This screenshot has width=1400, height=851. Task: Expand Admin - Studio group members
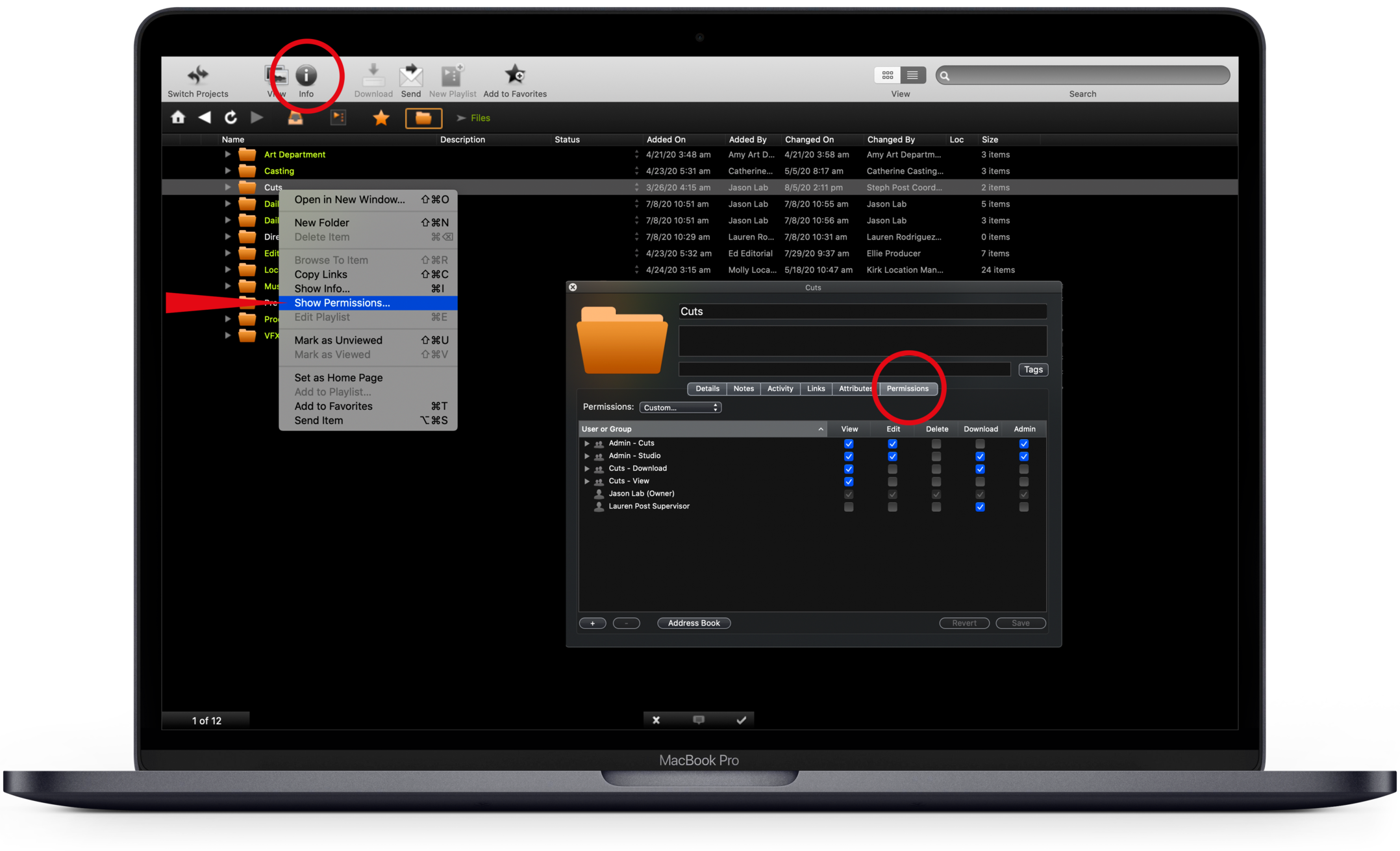(586, 456)
